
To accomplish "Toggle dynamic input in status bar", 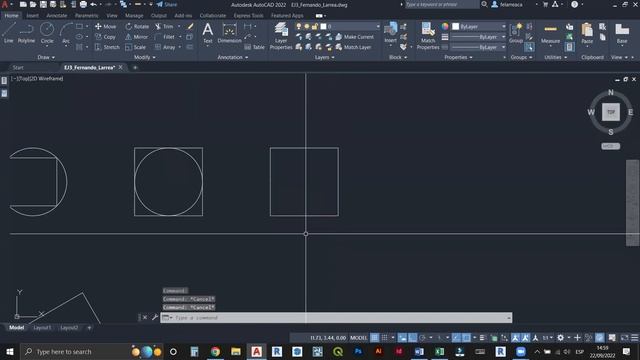I will pyautogui.click(x=402, y=338).
